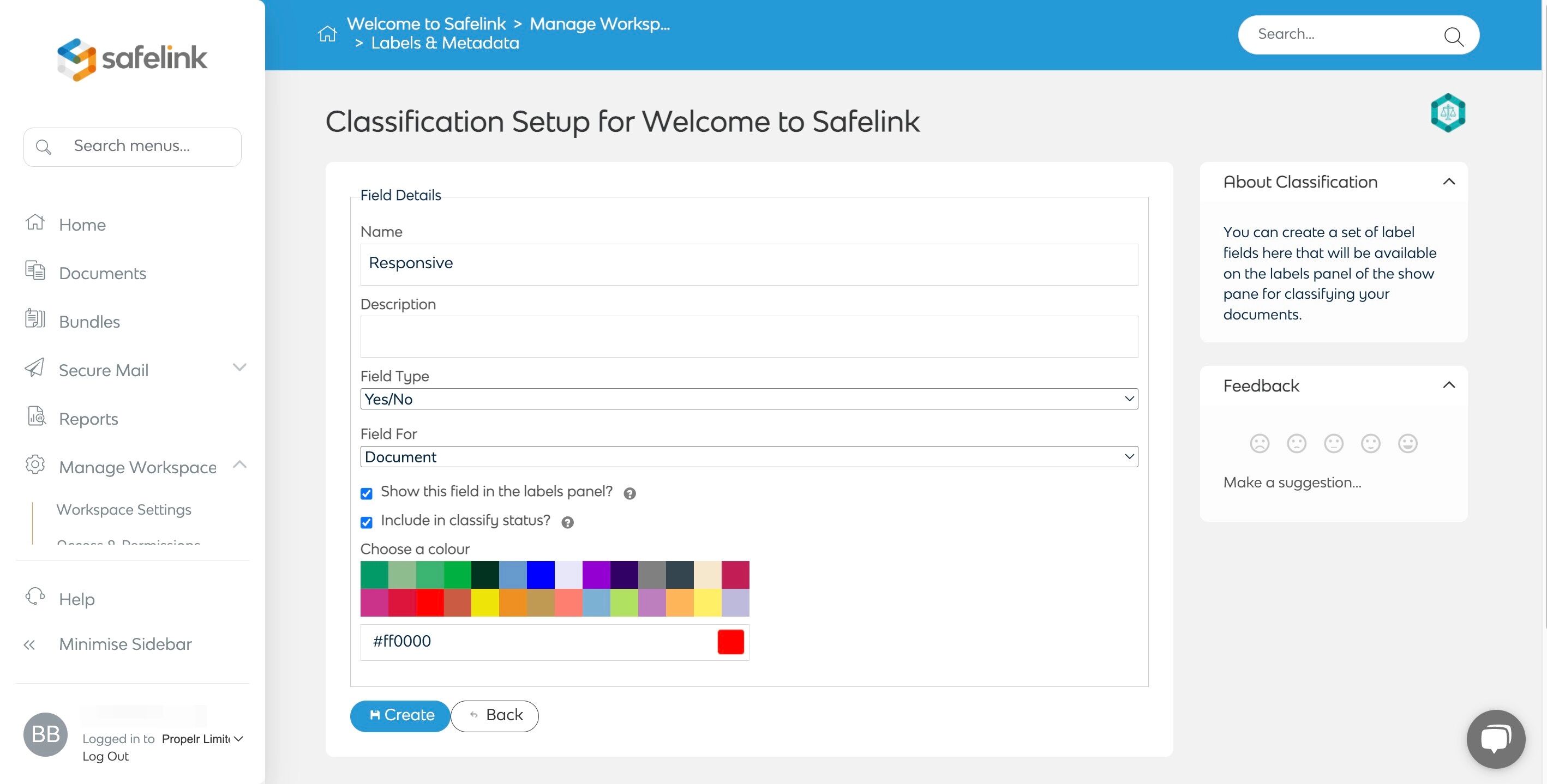Screen dimensions: 1547x784
Task: Click the home icon in breadcrumb bar
Action: [x=327, y=34]
